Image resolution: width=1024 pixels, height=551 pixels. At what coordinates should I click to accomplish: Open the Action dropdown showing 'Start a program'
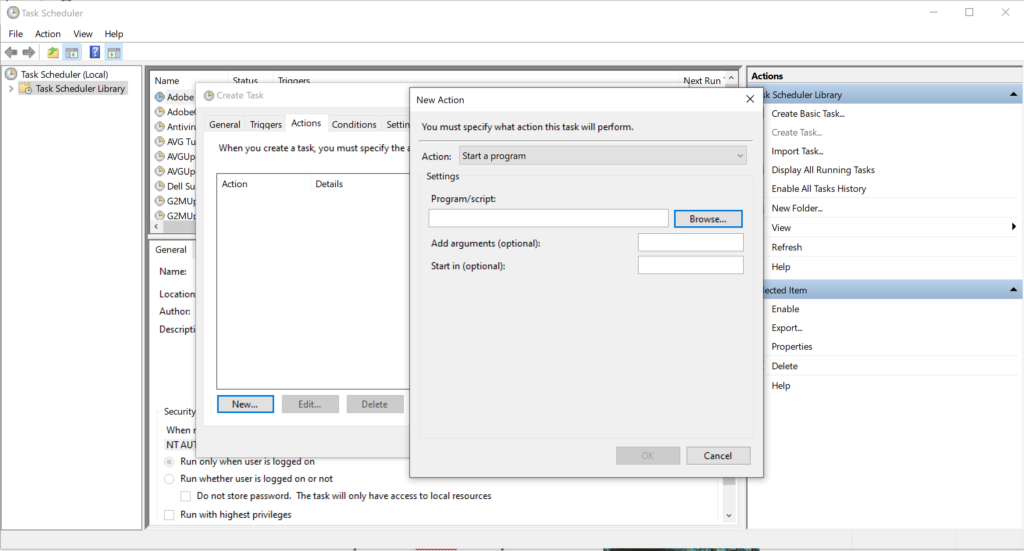(x=602, y=156)
